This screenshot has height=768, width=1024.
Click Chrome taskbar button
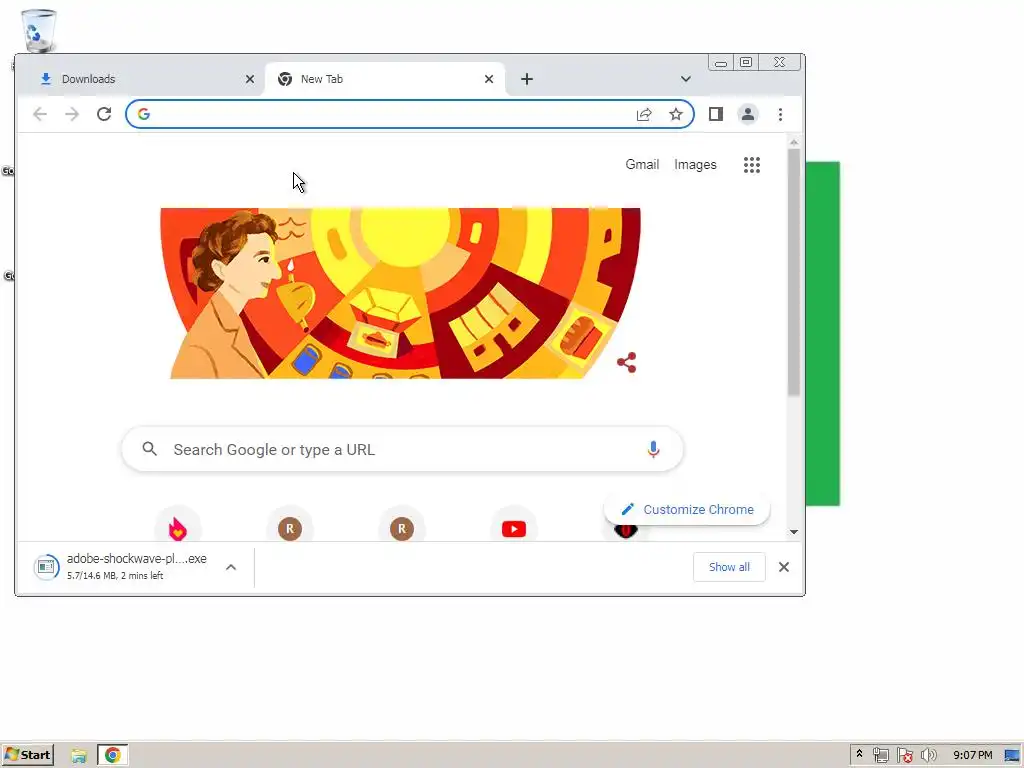pyautogui.click(x=113, y=756)
